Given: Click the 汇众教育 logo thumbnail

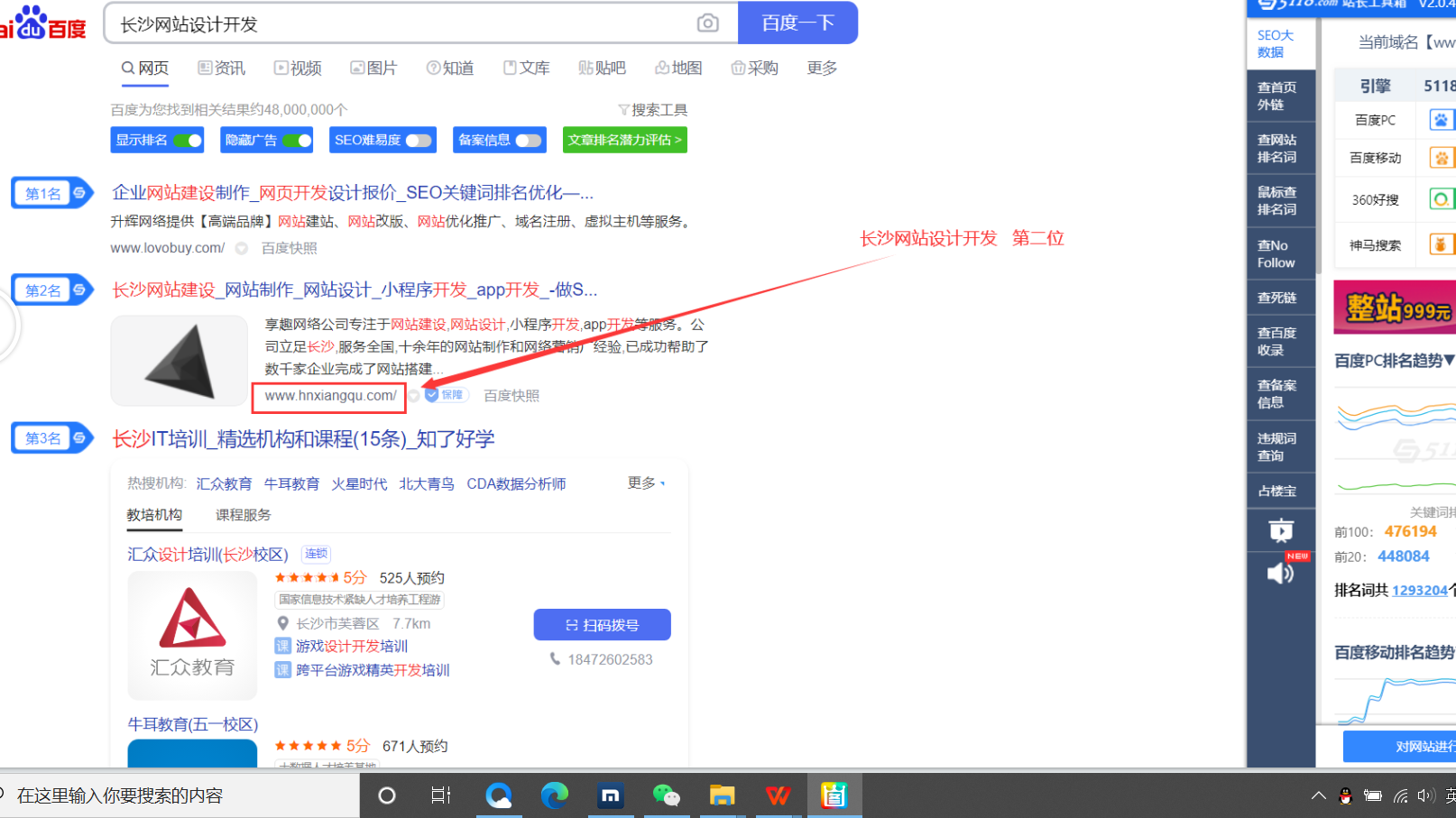Looking at the screenshot, I should coord(192,636).
